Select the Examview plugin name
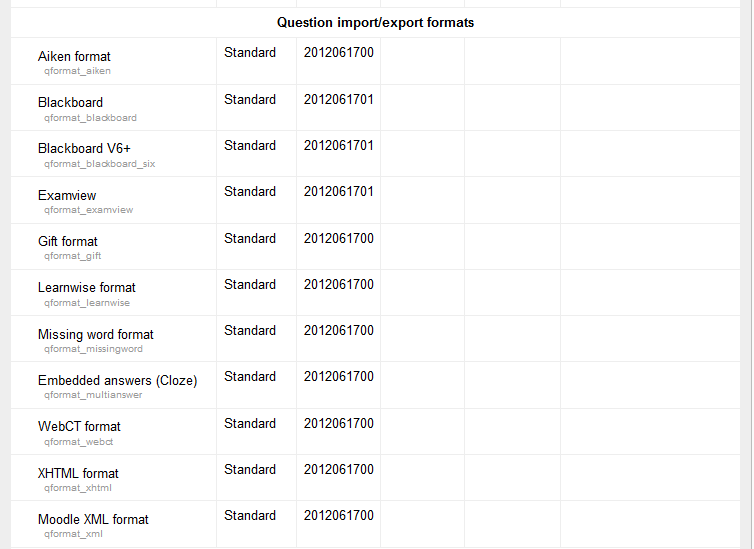 click(67, 196)
